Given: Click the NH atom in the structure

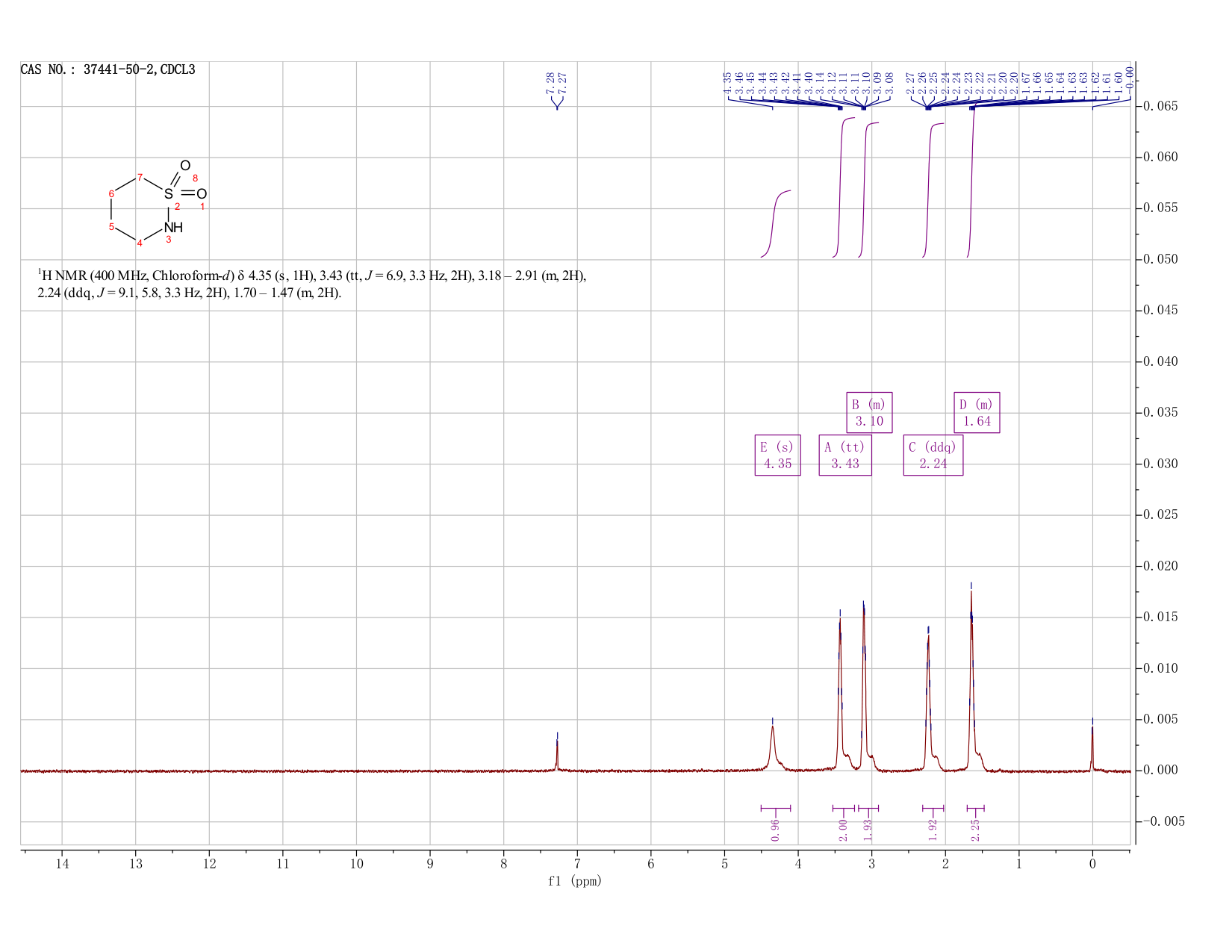Looking at the screenshot, I should (172, 227).
